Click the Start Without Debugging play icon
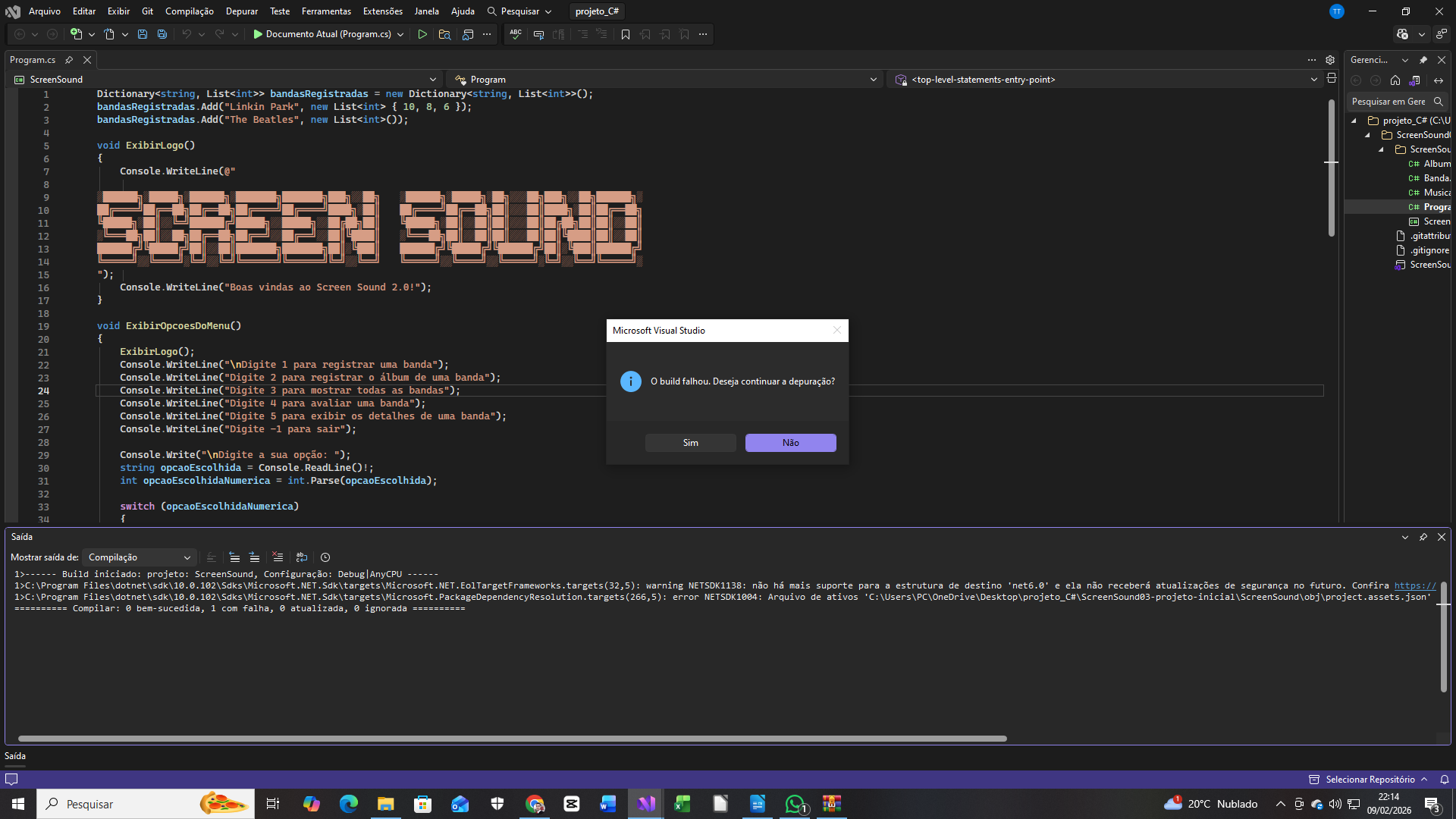Viewport: 1456px width, 819px height. (x=422, y=34)
